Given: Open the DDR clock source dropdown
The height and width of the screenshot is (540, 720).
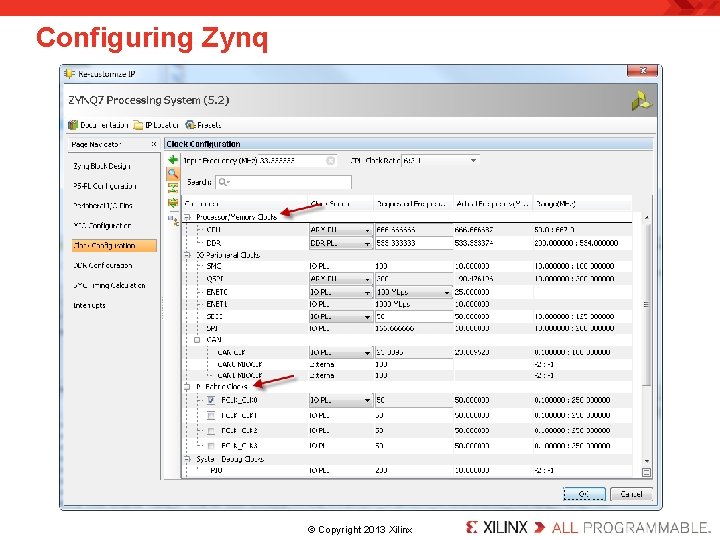Looking at the screenshot, I should coord(340,243).
